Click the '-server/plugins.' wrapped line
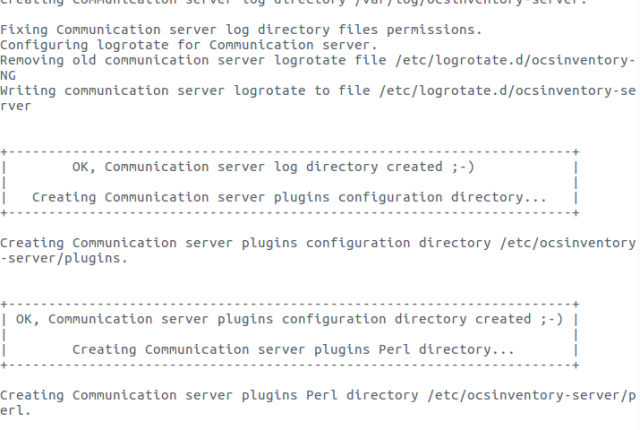The width and height of the screenshot is (640, 430). tap(64, 258)
